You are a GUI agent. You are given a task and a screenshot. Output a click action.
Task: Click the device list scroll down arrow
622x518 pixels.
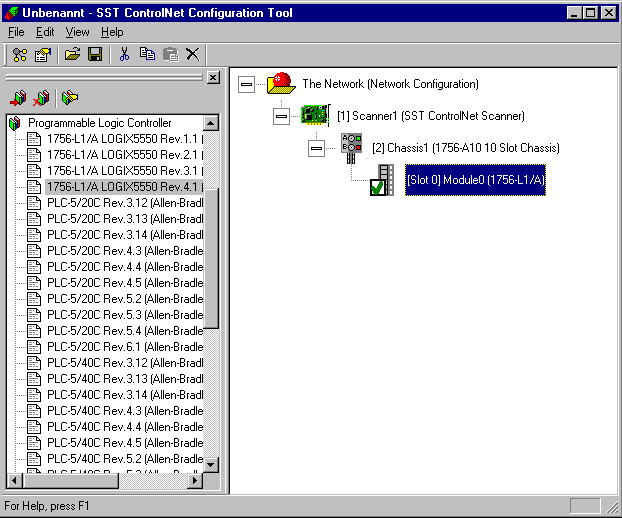point(211,464)
